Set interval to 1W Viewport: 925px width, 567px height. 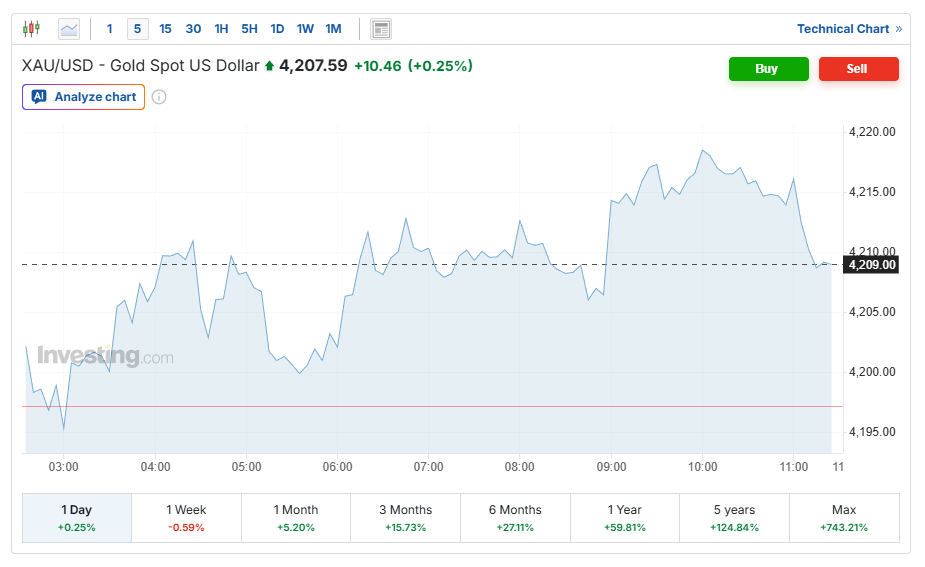(x=305, y=29)
